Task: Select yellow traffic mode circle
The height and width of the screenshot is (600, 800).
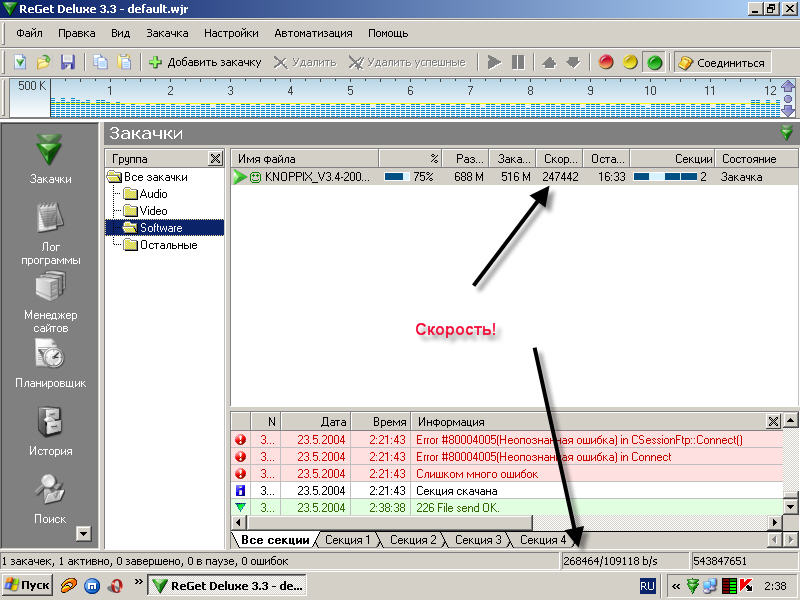Action: tap(630, 62)
